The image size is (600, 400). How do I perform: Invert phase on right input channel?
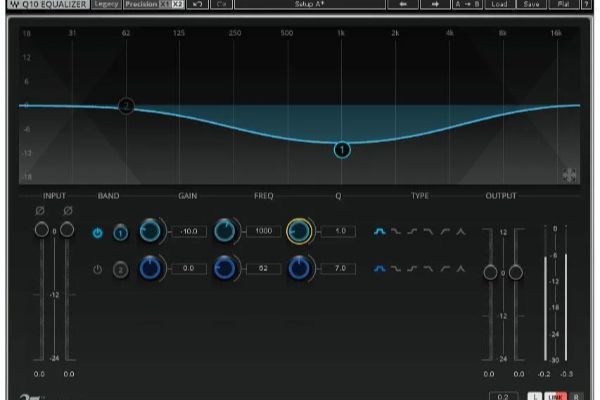click(68, 210)
